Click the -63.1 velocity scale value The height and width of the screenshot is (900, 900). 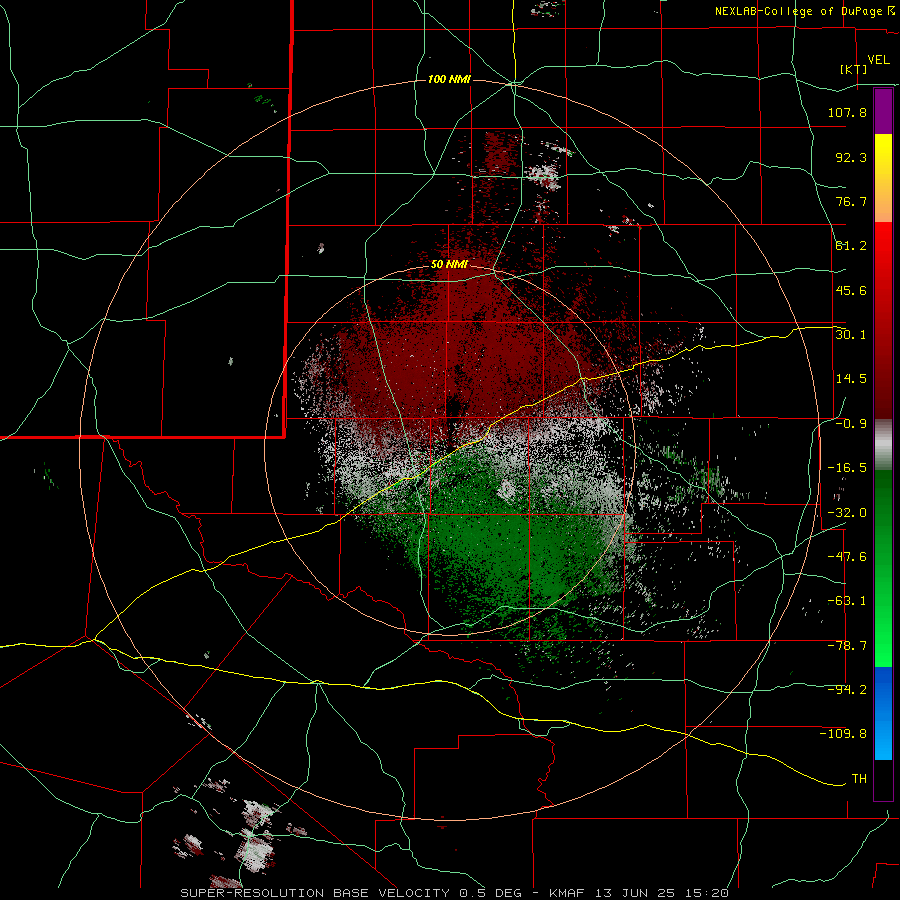point(847,601)
